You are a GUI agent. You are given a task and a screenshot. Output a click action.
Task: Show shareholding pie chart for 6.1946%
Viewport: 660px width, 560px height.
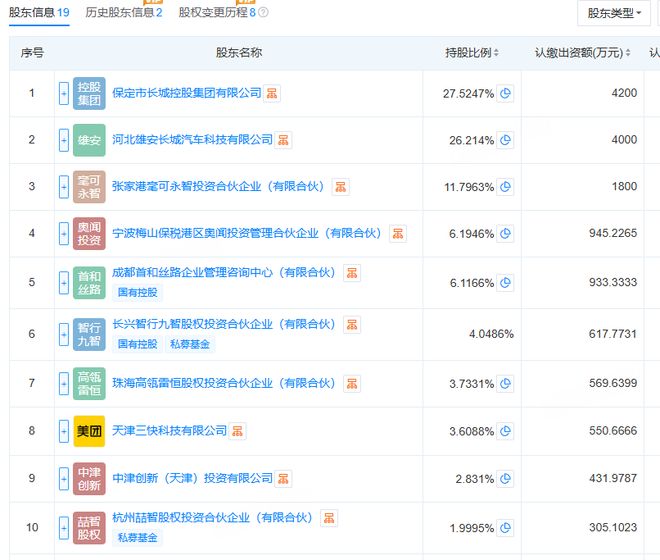coord(505,233)
